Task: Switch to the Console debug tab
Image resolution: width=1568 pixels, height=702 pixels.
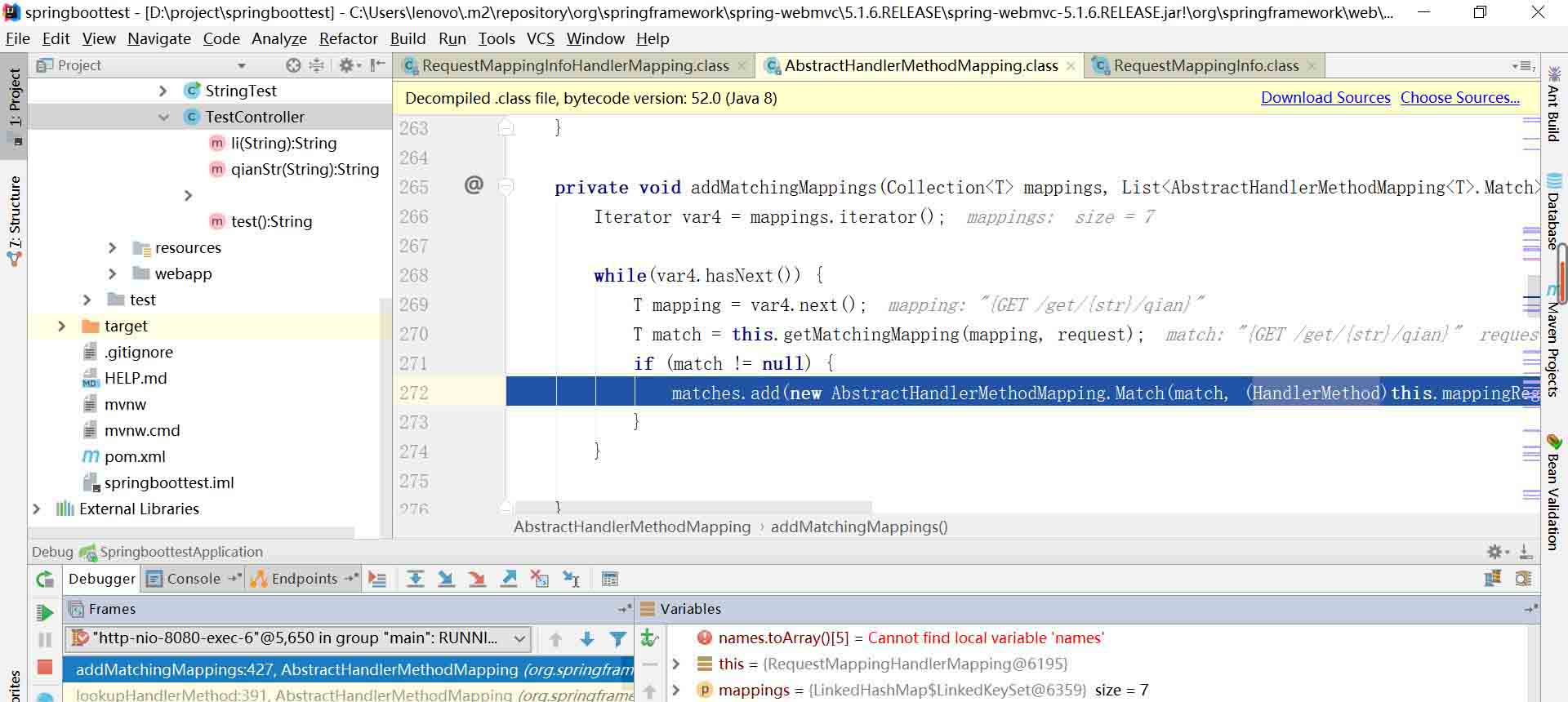Action: pos(194,579)
